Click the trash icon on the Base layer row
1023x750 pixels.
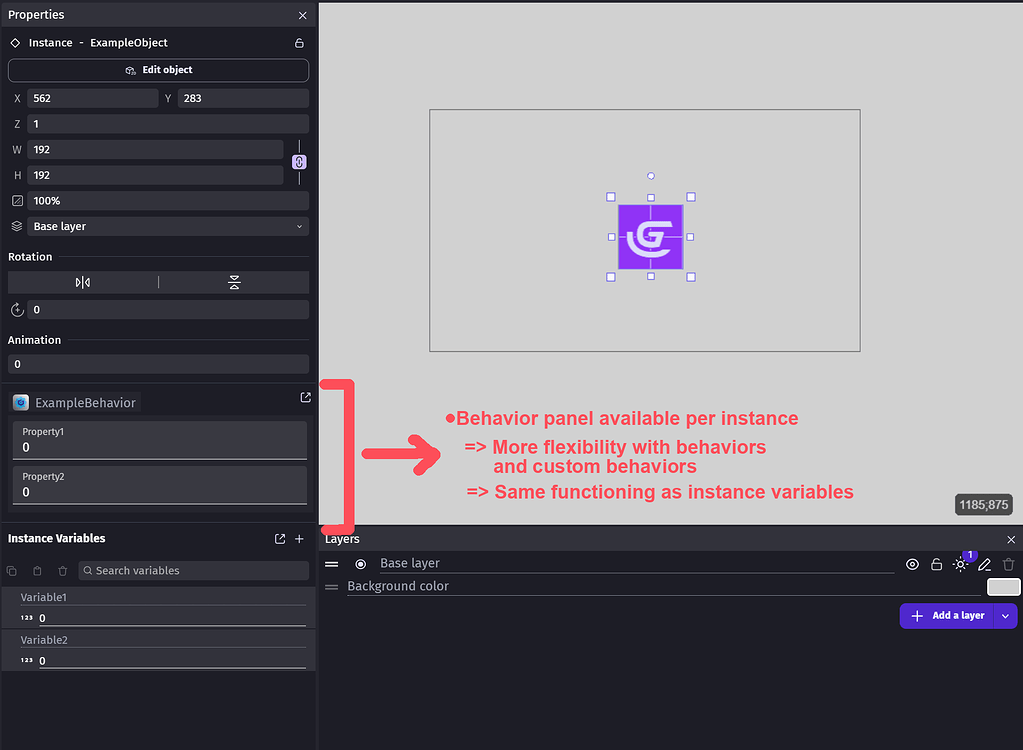tap(1006, 564)
